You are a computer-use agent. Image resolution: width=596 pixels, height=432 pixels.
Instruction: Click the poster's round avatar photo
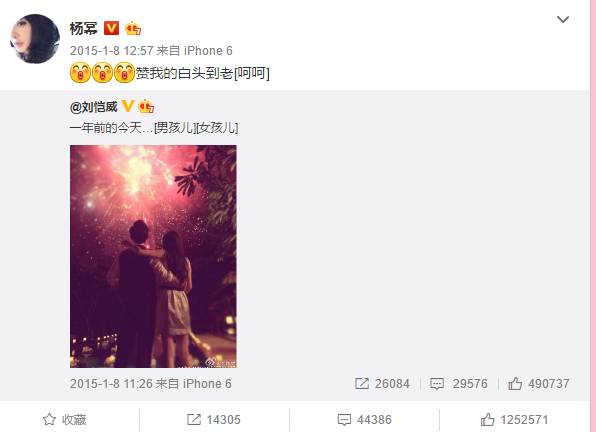(35, 38)
